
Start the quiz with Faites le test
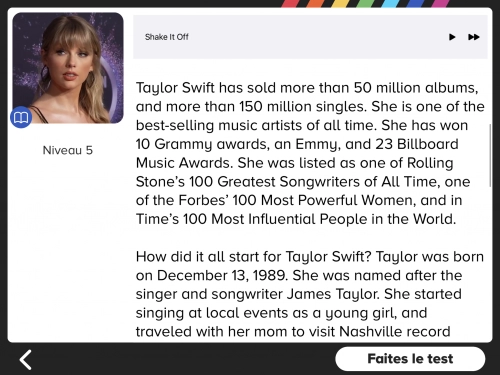click(410, 359)
